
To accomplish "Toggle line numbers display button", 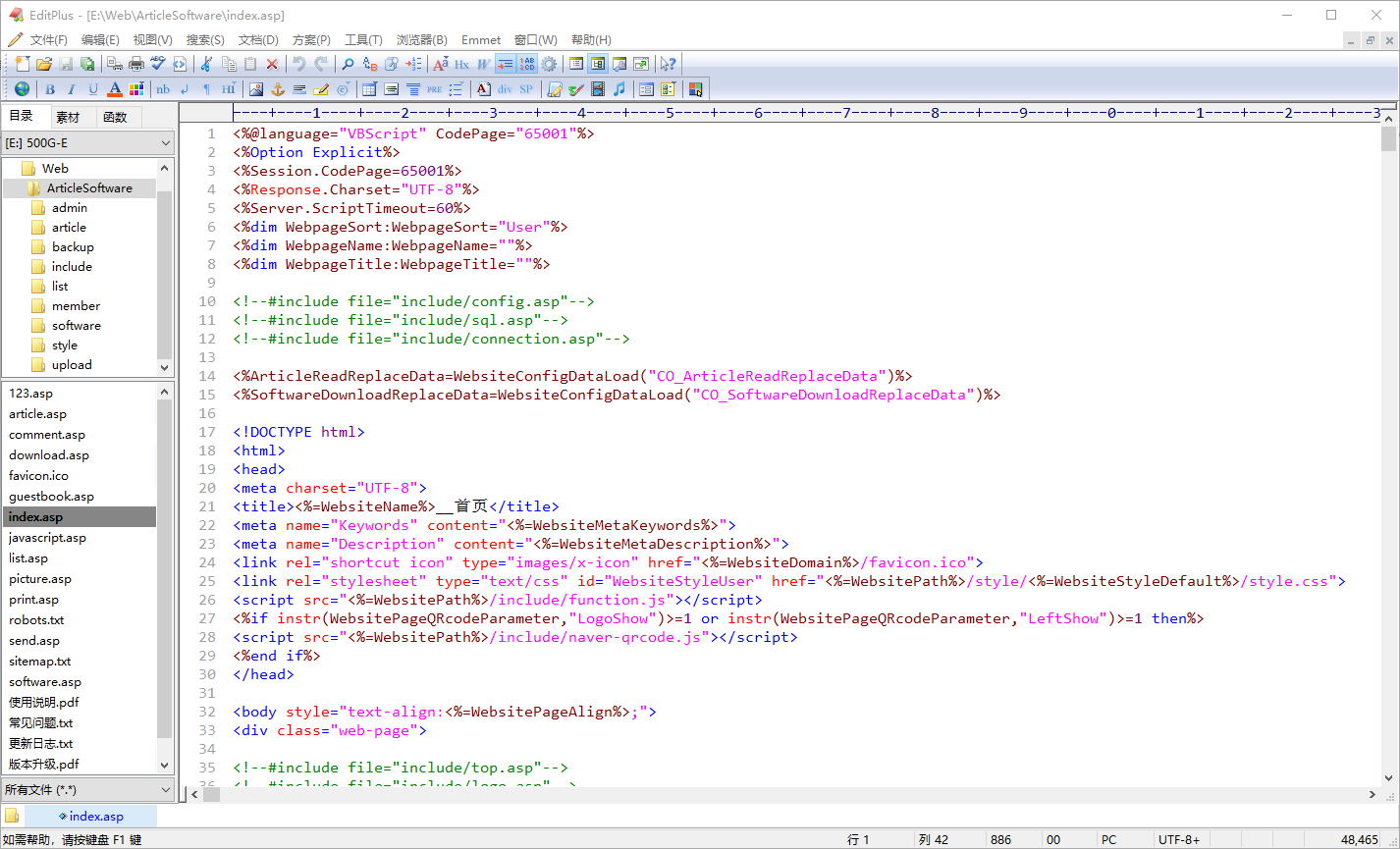I will 527,64.
